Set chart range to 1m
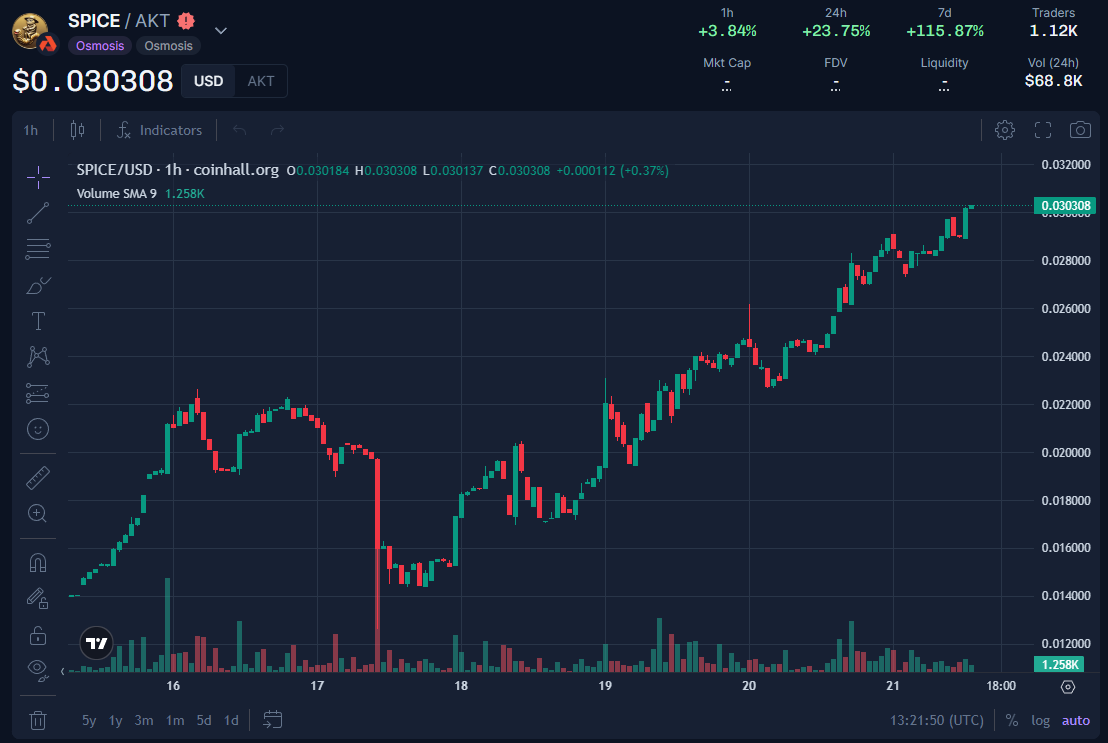Viewport: 1108px width, 743px height. pos(175,720)
